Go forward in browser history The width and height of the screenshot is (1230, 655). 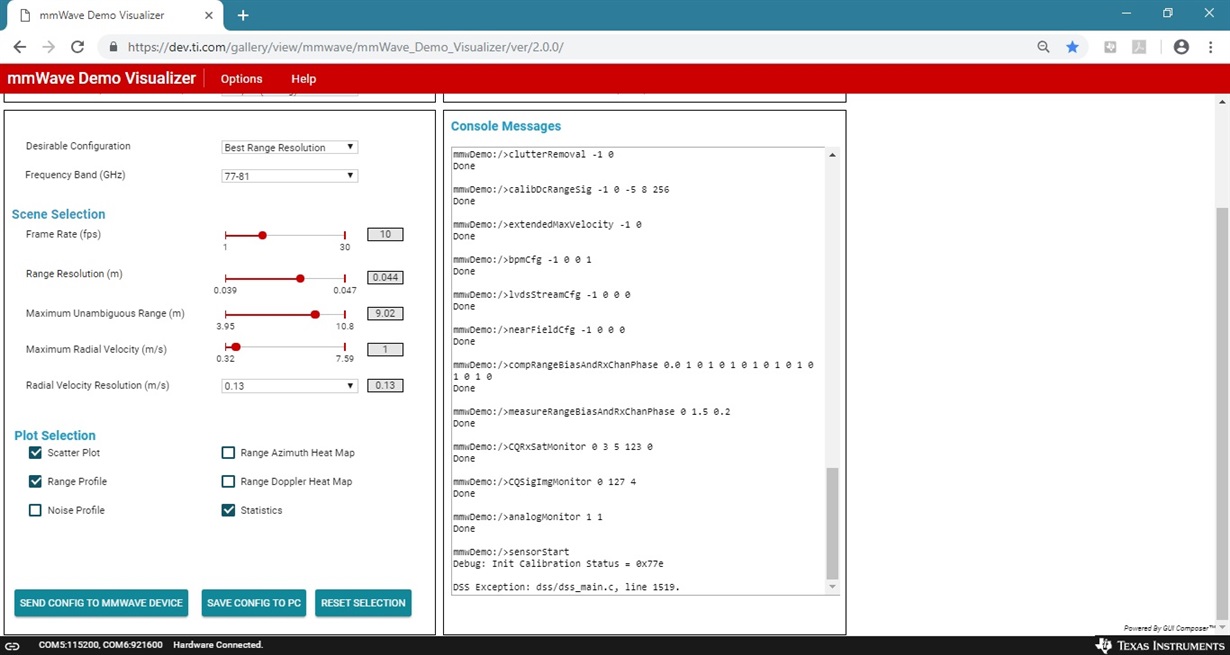pos(49,47)
